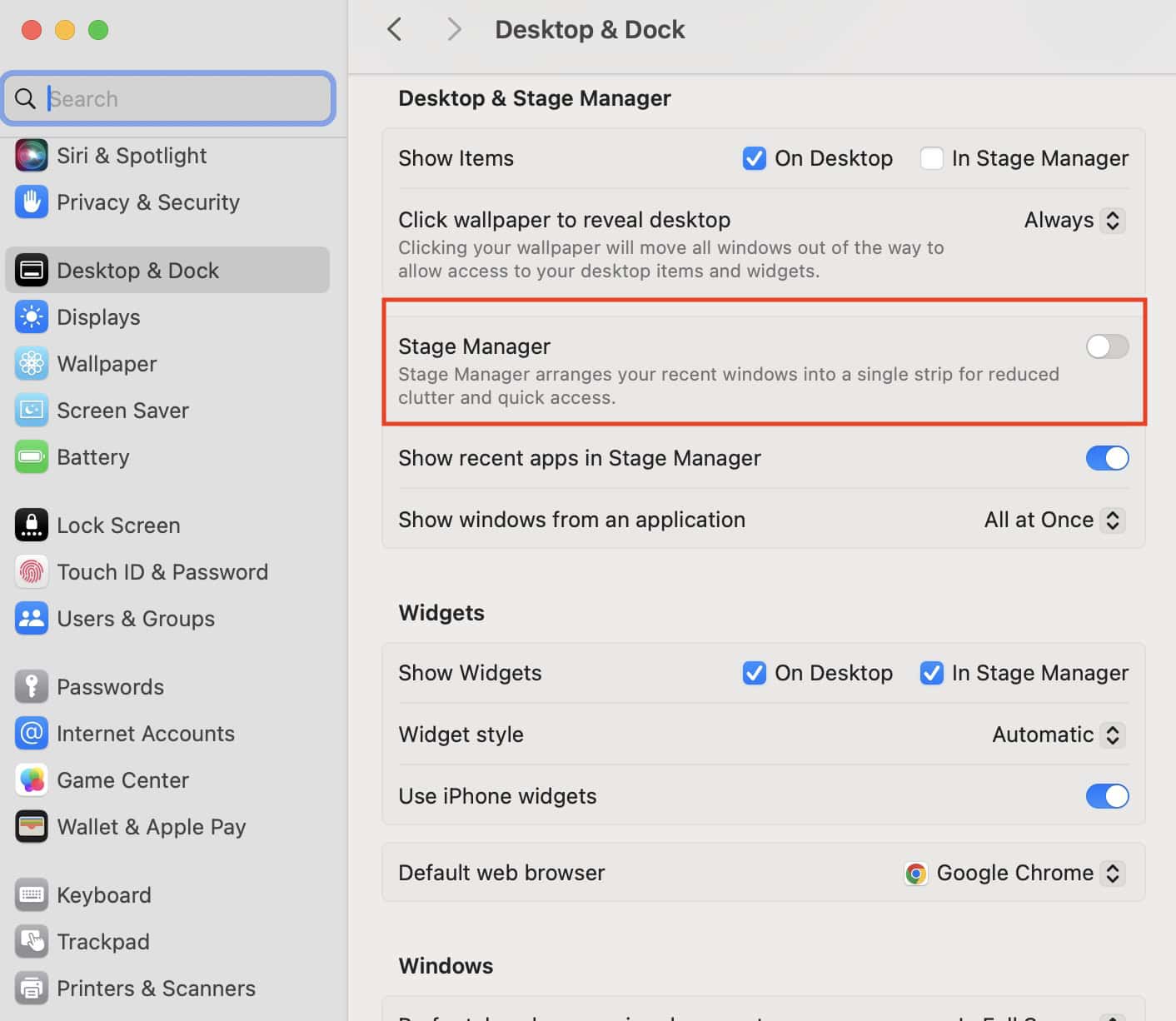This screenshot has width=1176, height=1021.
Task: Click the Printers & Scanners icon
Action: coord(31,989)
